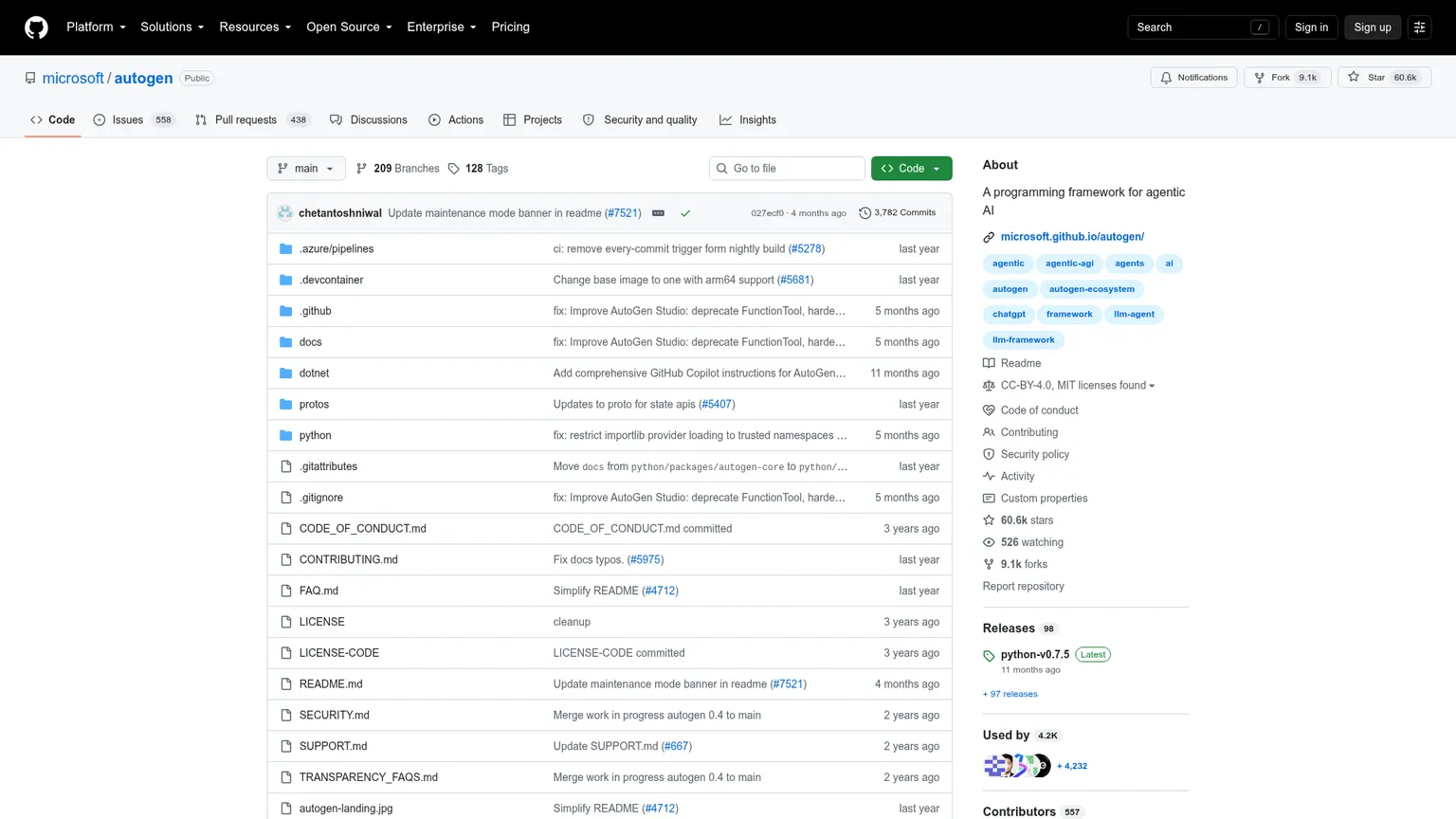
Task: Expand the main branch dropdown
Action: 306,169
